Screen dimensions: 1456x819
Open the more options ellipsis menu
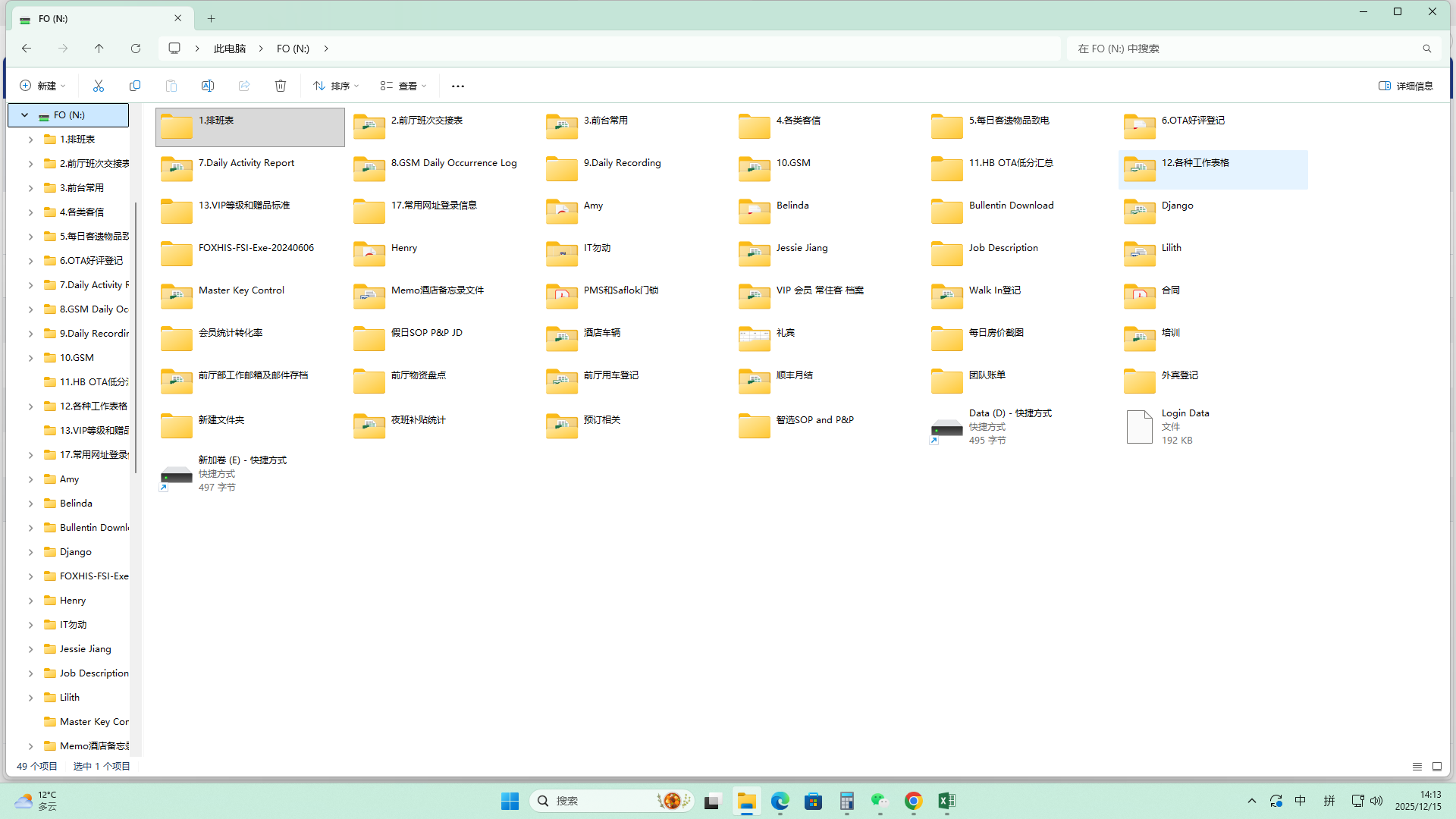[458, 86]
